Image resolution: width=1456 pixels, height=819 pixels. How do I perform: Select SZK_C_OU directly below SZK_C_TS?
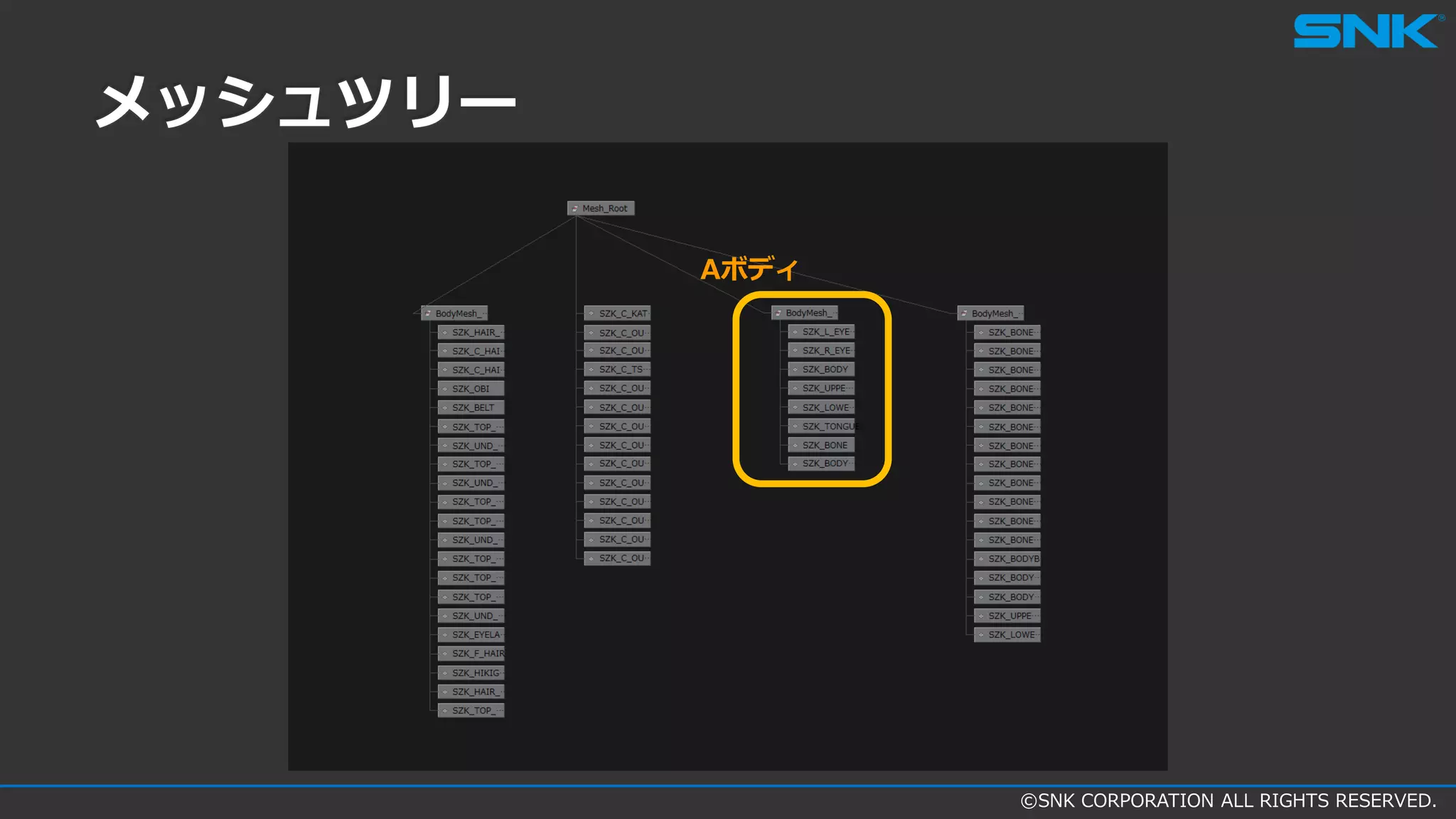coord(617,388)
